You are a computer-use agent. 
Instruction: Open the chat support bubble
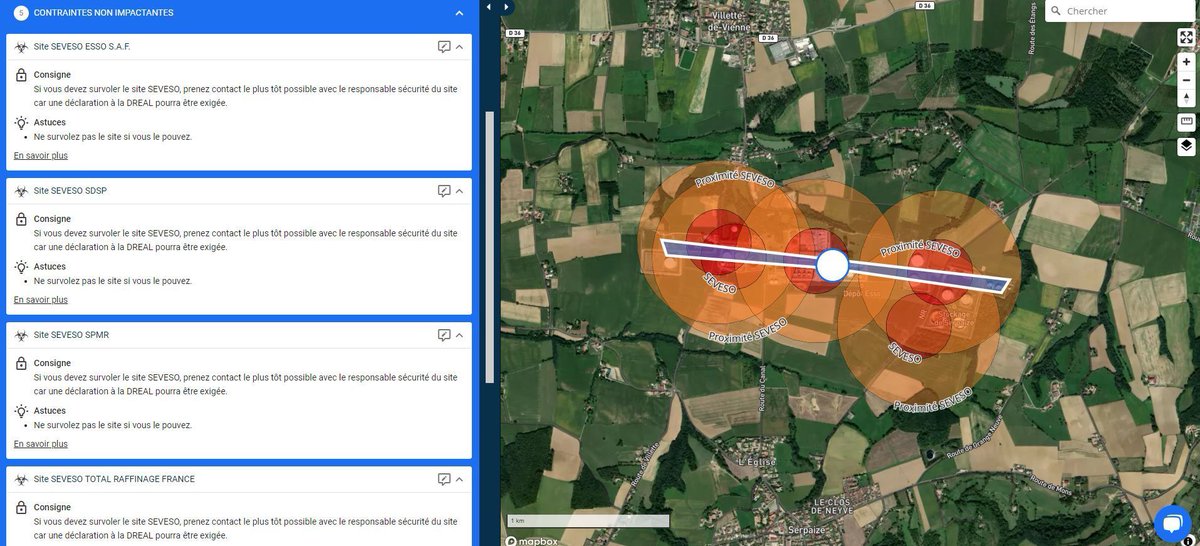tap(1173, 523)
